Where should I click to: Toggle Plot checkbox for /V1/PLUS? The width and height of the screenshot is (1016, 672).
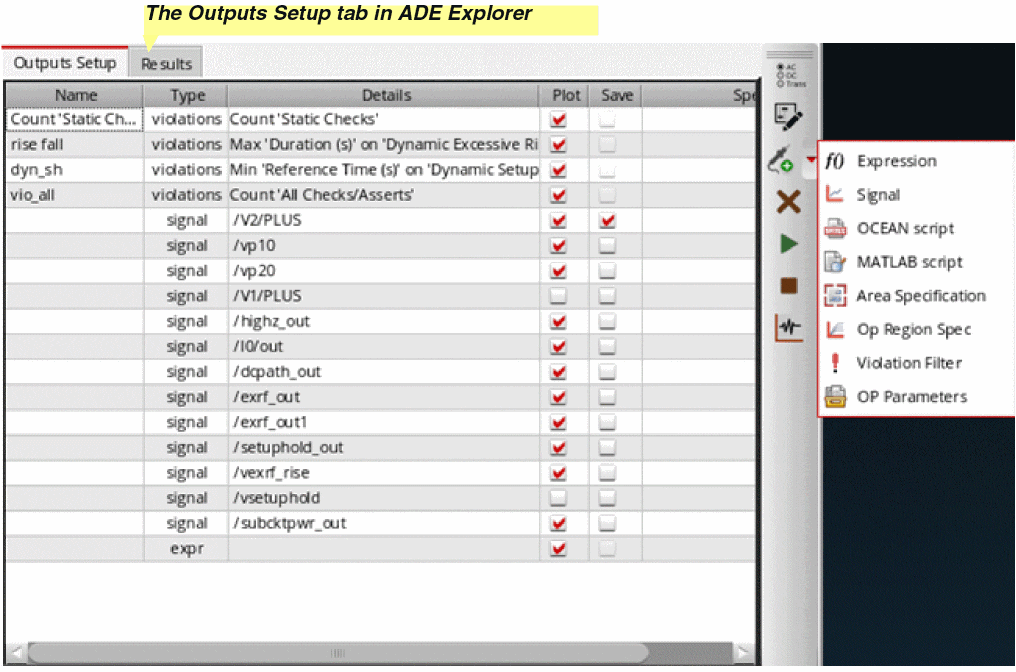(x=559, y=296)
